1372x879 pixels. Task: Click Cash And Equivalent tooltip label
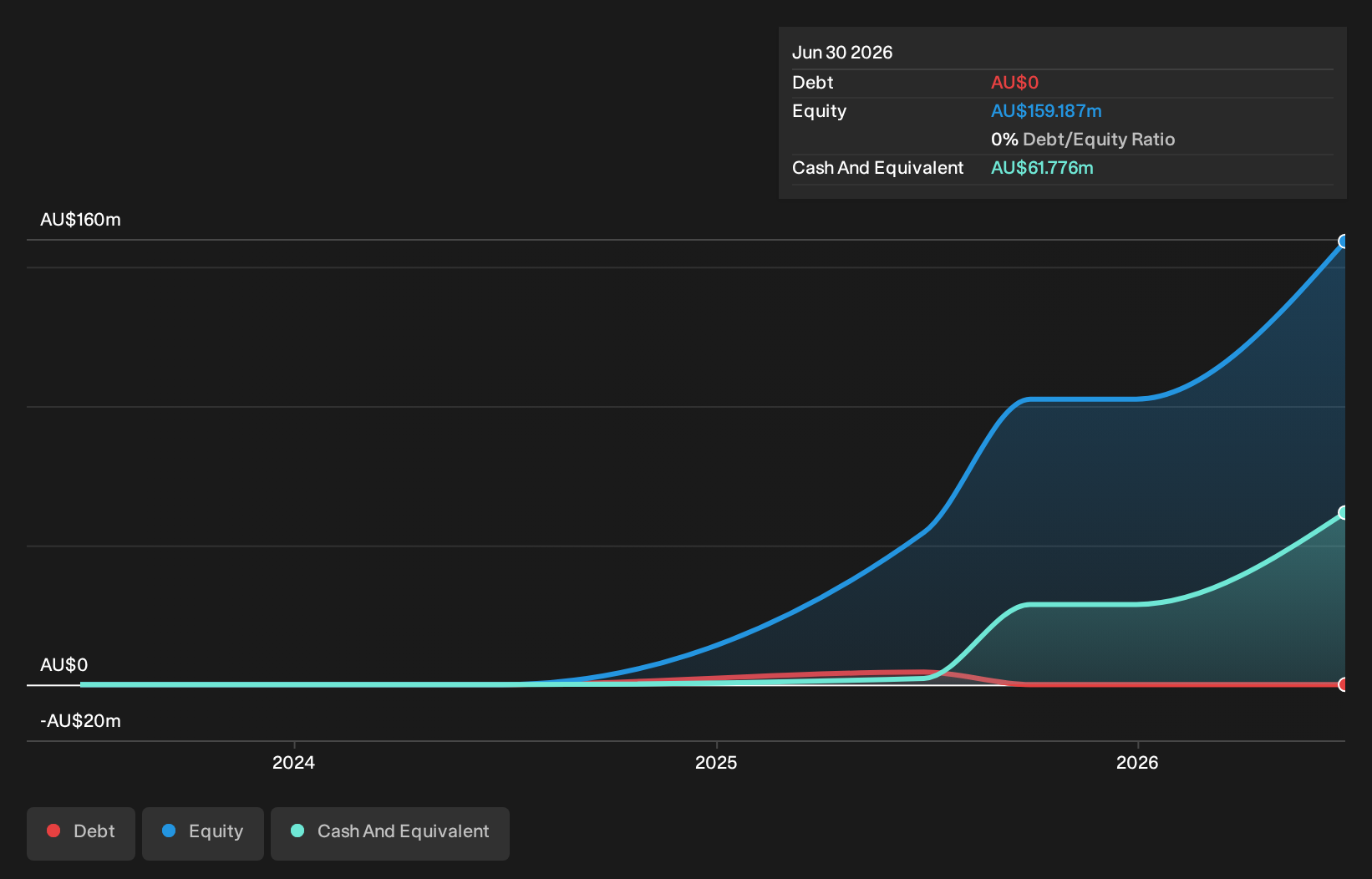coord(878,168)
